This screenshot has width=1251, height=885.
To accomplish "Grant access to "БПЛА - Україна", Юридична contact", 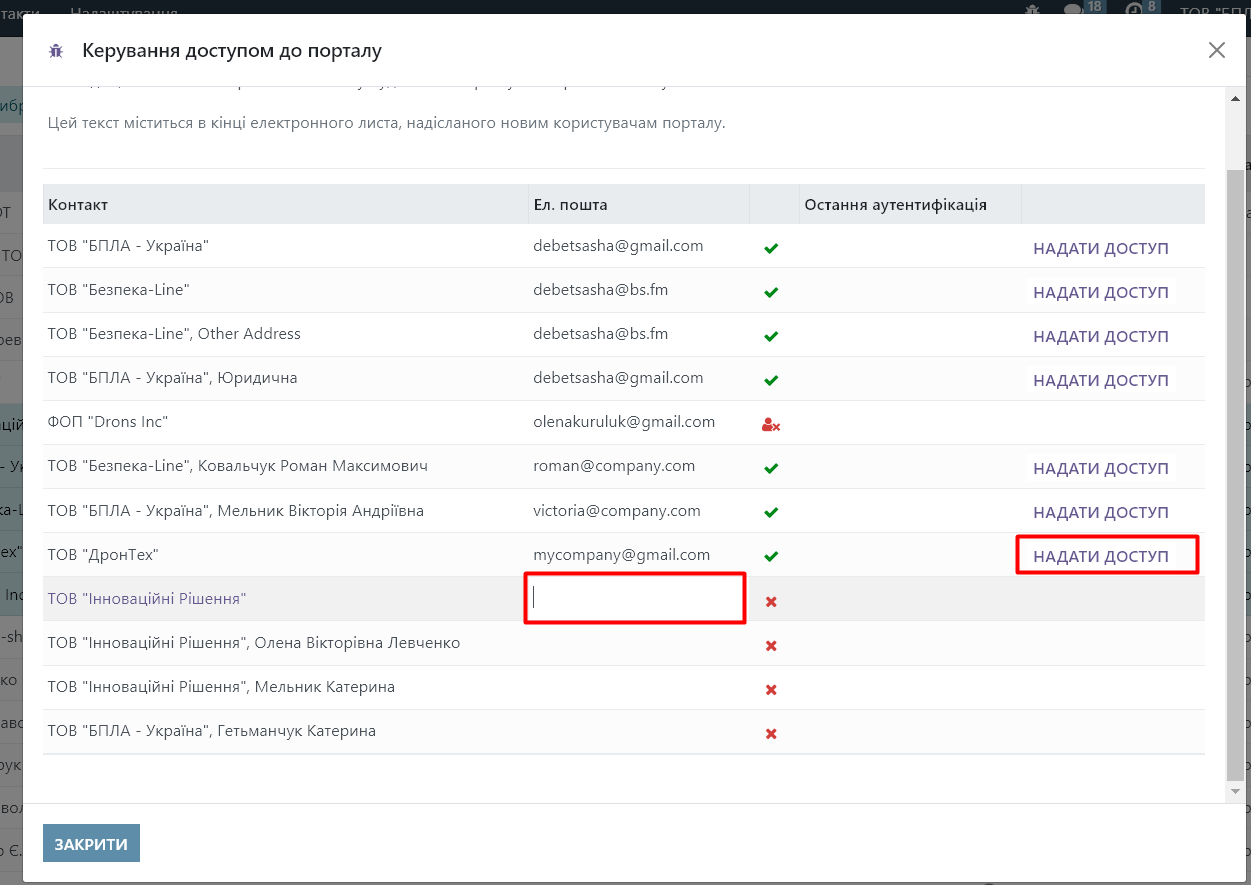I will tap(1101, 380).
